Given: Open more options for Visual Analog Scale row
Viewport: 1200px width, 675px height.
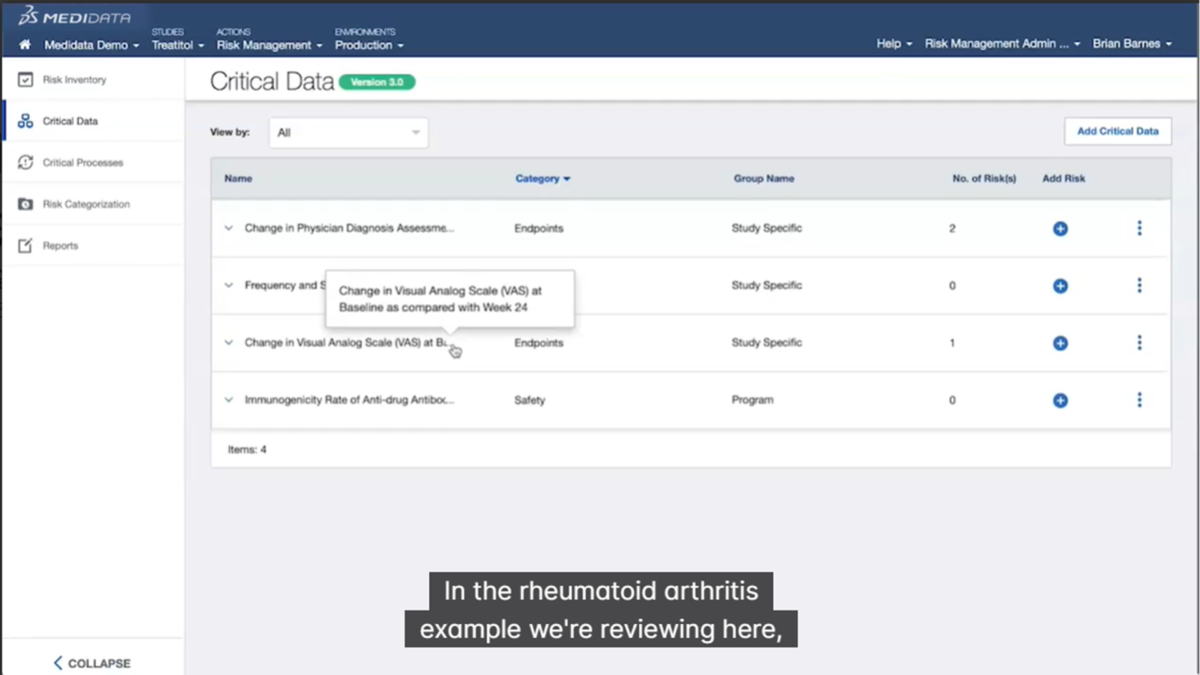Looking at the screenshot, I should click(1139, 343).
